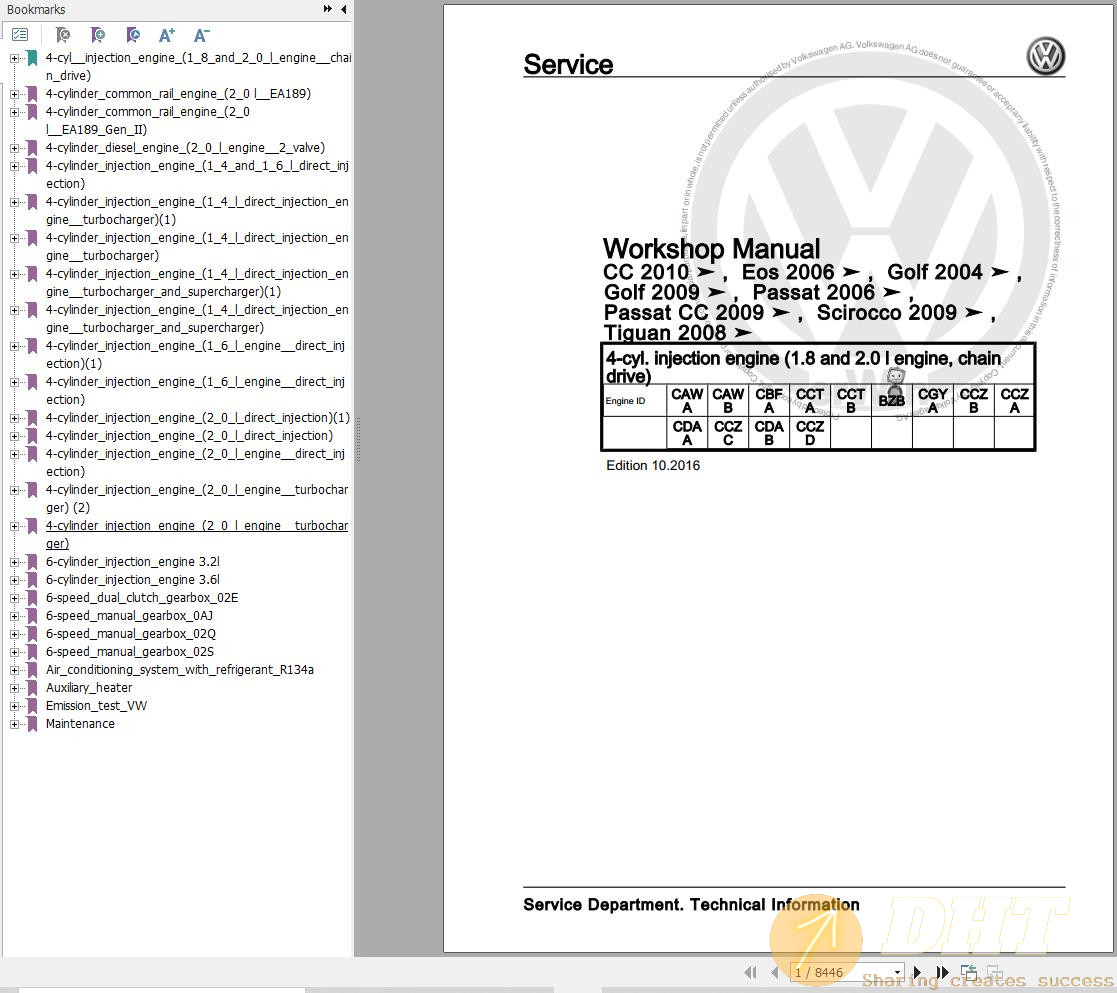The width and height of the screenshot is (1117, 993).
Task: Open the Maintenance bookmark
Action: coord(80,723)
